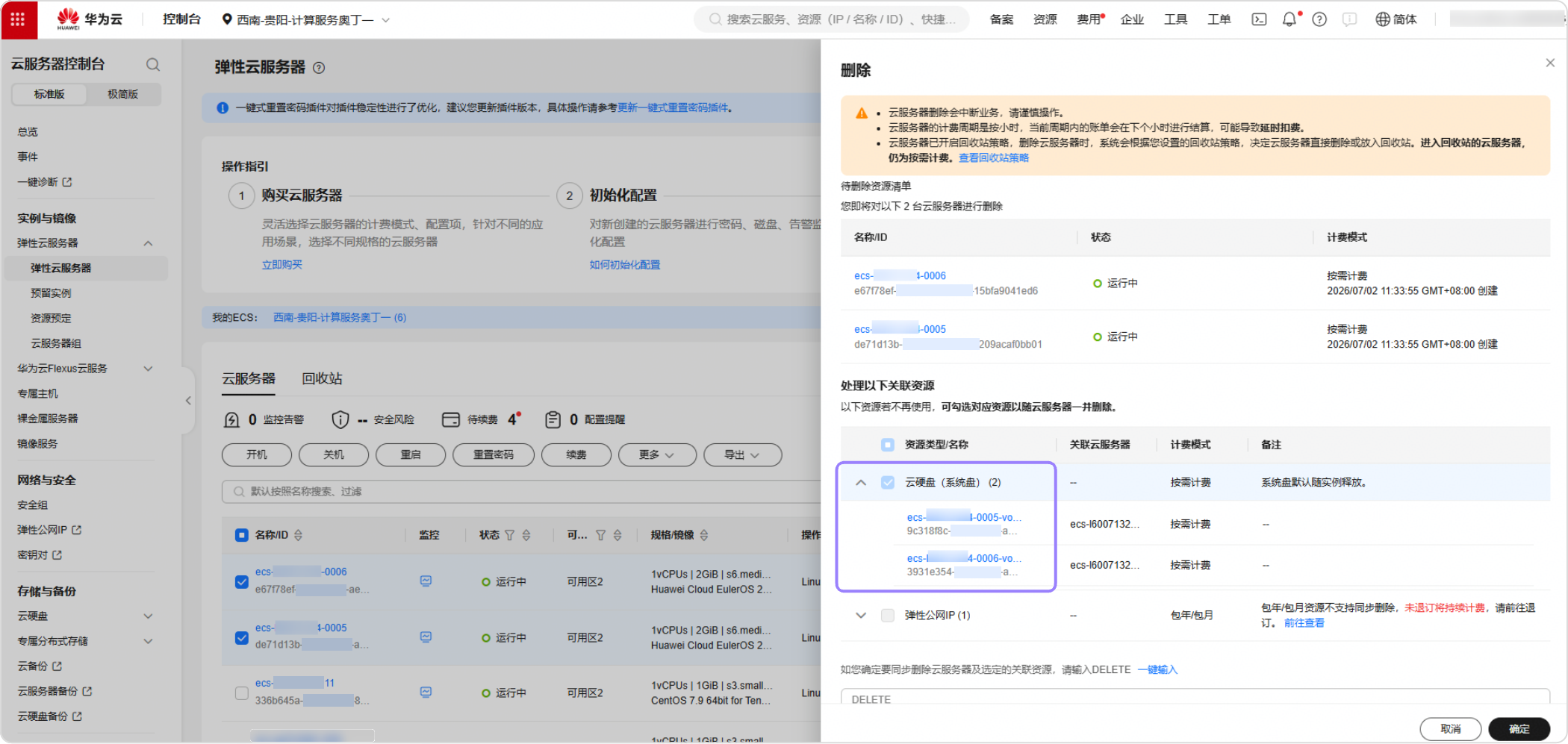Collapse the 弹性云服务器 sidebar group

coord(148,243)
